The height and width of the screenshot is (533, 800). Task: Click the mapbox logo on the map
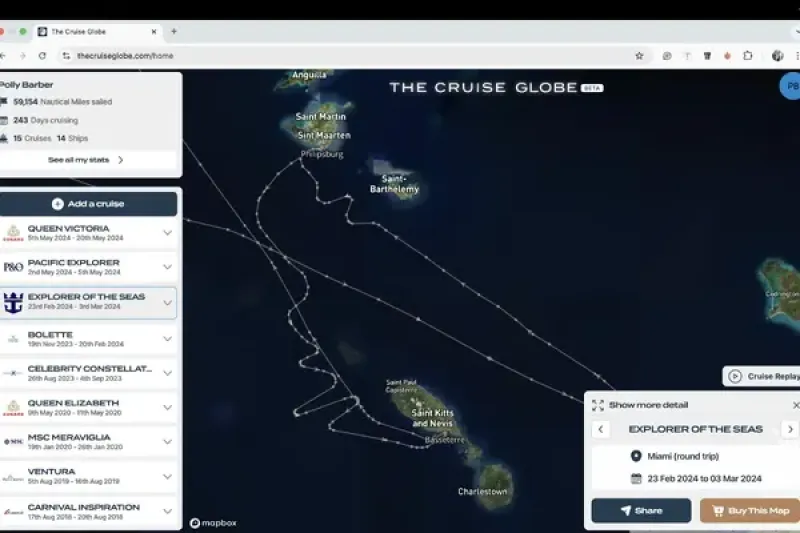(x=213, y=523)
